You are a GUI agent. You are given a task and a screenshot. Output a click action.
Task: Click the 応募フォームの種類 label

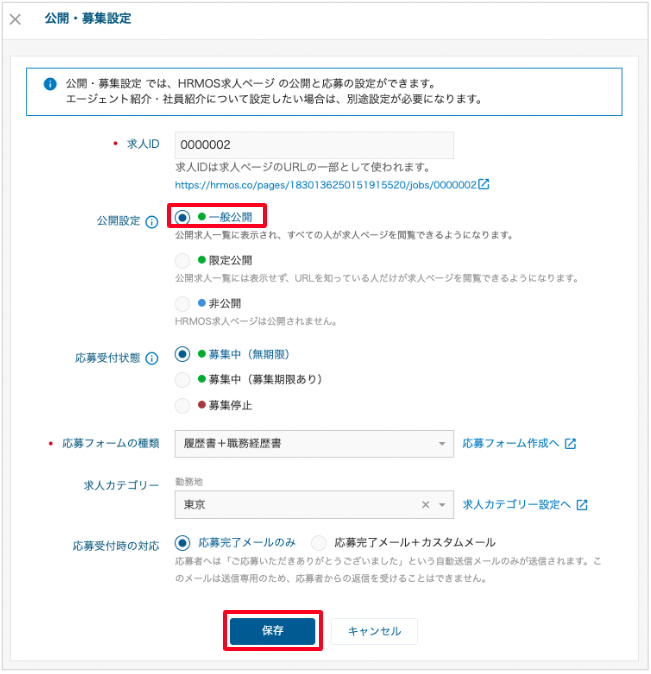[111, 443]
